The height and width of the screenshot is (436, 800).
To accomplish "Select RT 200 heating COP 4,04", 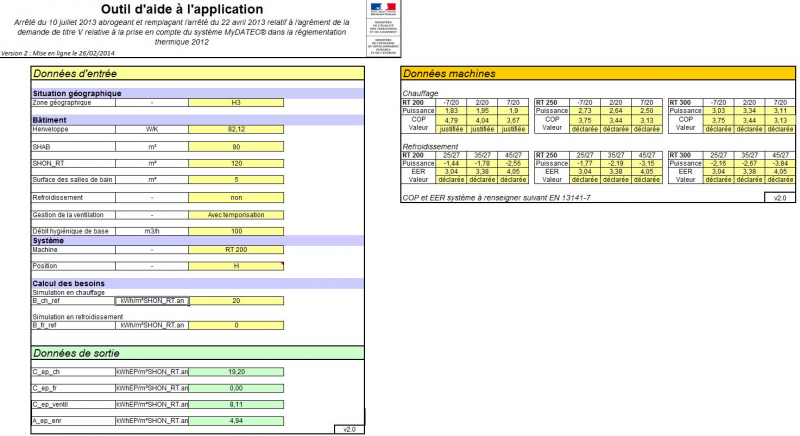I will [x=482, y=120].
